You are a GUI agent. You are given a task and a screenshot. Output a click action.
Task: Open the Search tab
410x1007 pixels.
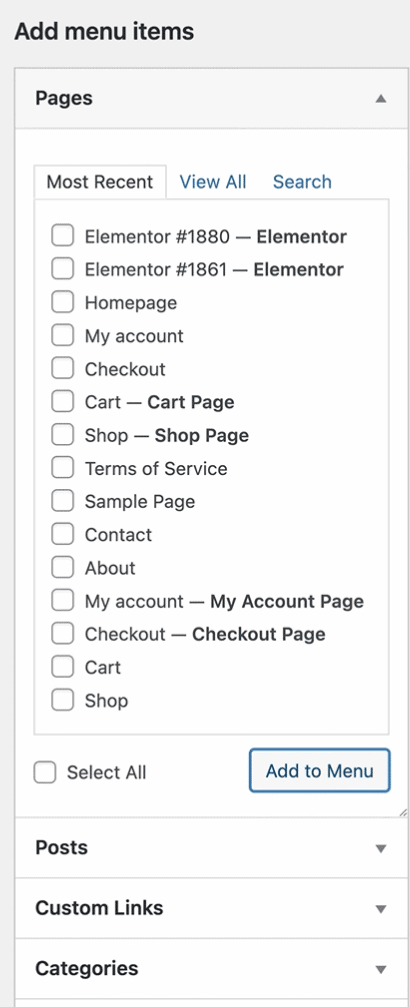tap(302, 182)
